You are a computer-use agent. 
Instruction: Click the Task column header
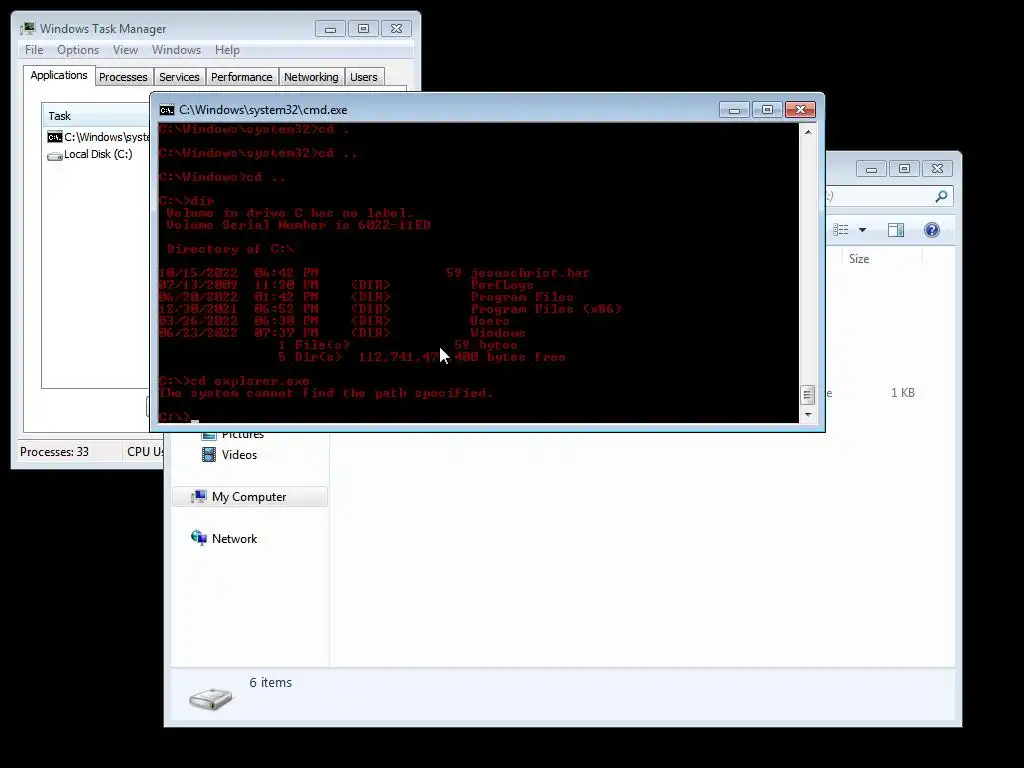[x=97, y=116]
